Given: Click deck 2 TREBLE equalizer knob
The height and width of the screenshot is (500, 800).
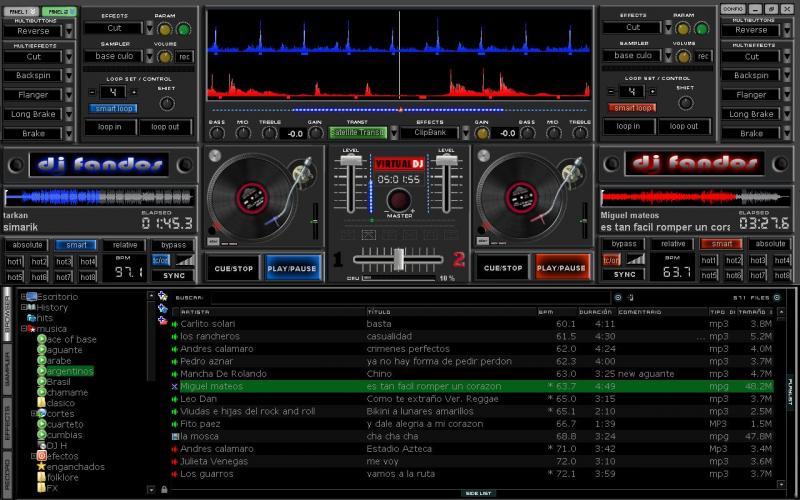Looking at the screenshot, I should click(x=580, y=133).
